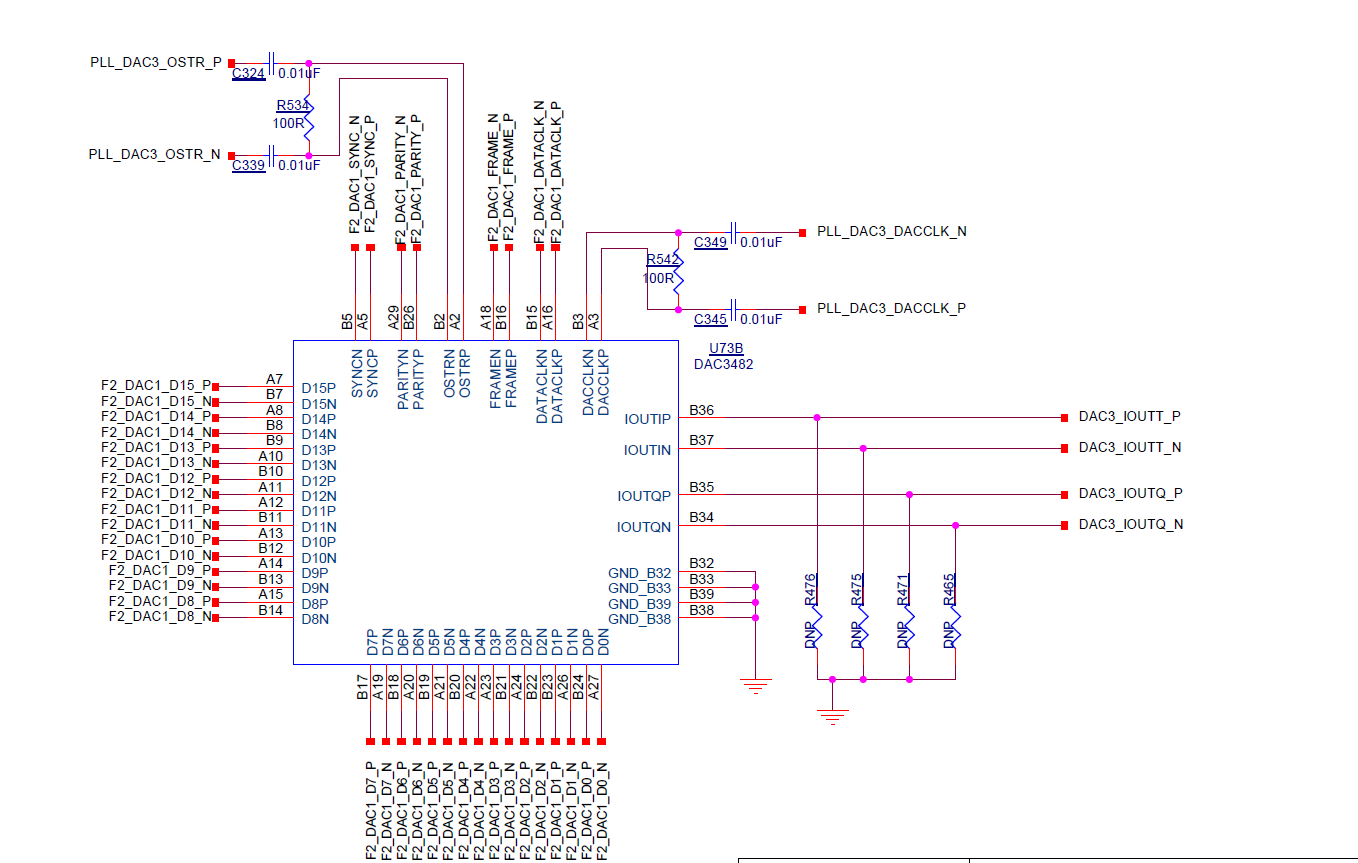Select the IOUTQP pin name inside the chip

click(x=645, y=496)
